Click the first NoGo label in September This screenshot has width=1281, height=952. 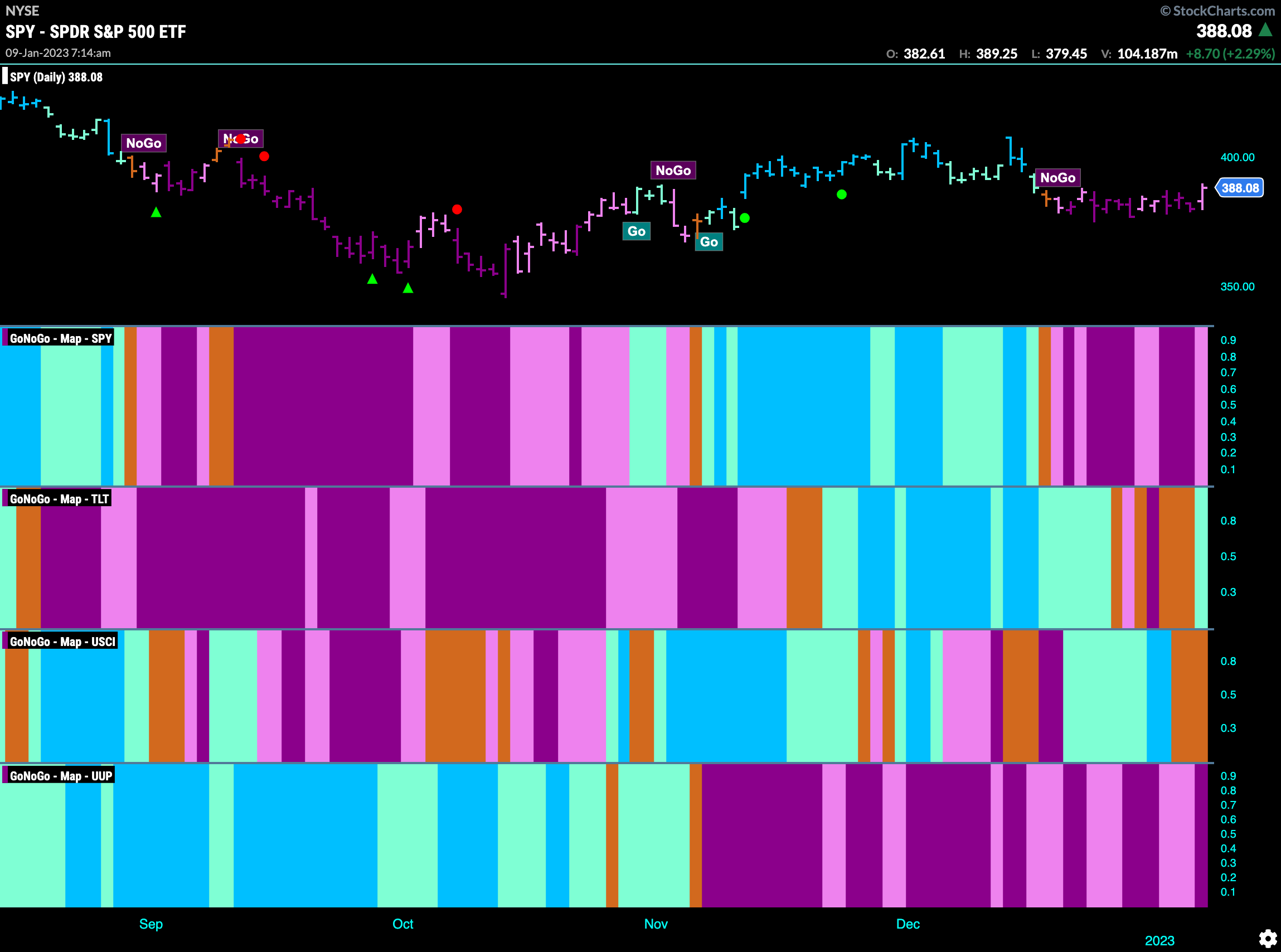point(143,143)
